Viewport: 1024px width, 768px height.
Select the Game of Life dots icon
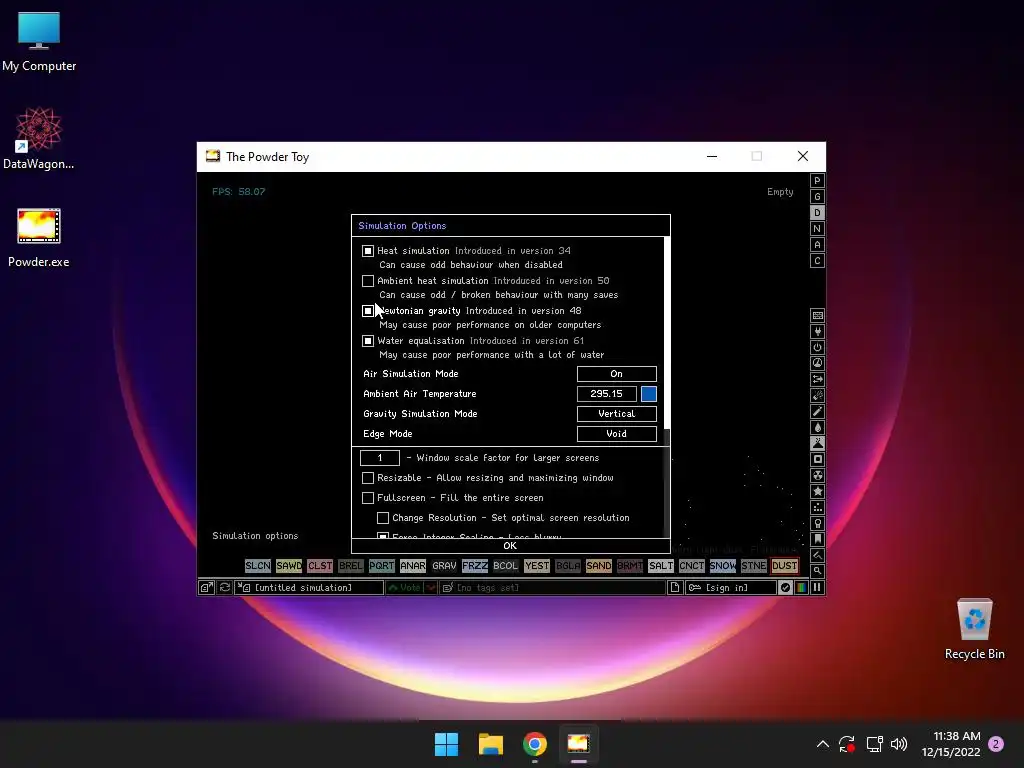817,507
